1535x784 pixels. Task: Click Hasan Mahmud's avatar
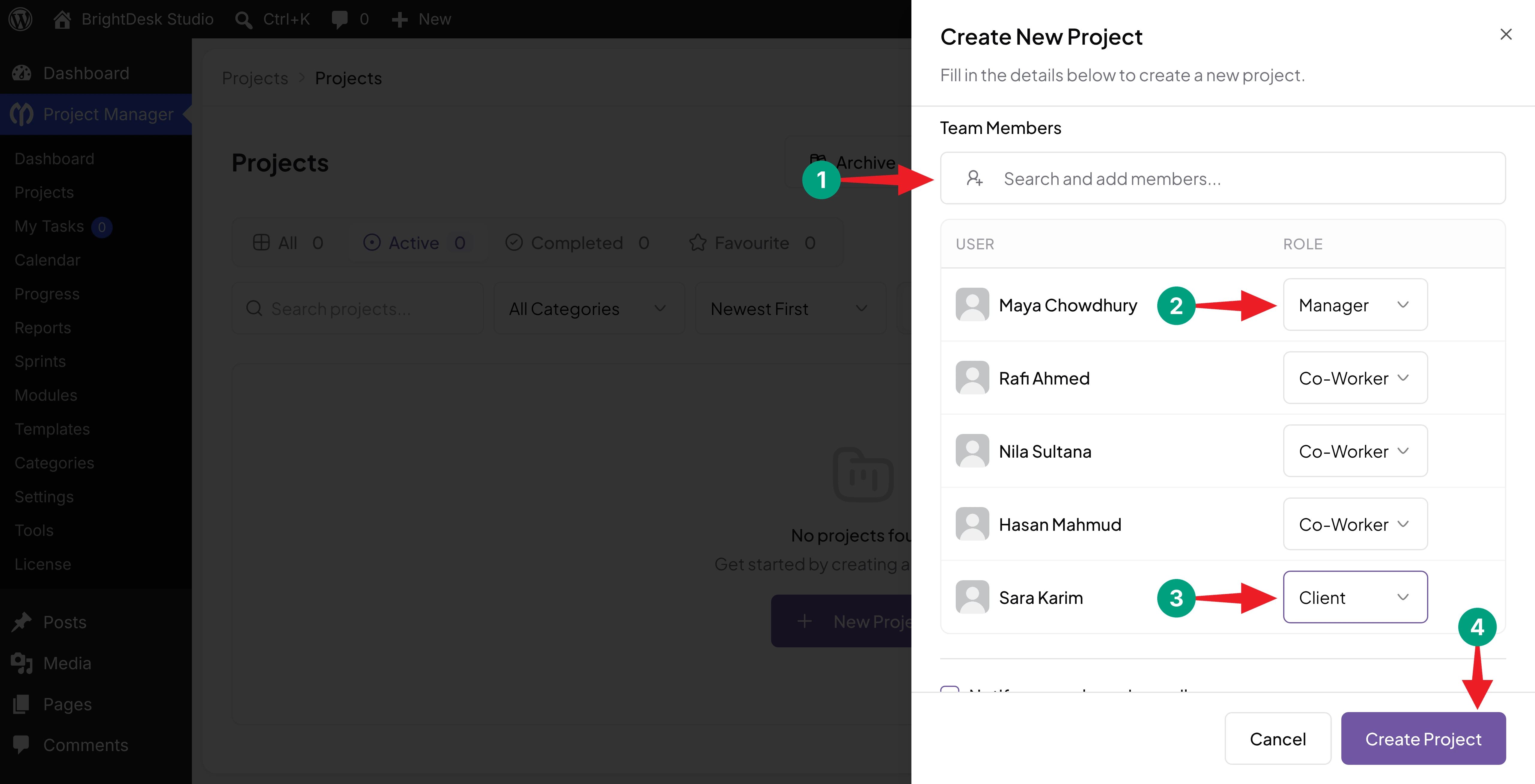[972, 524]
